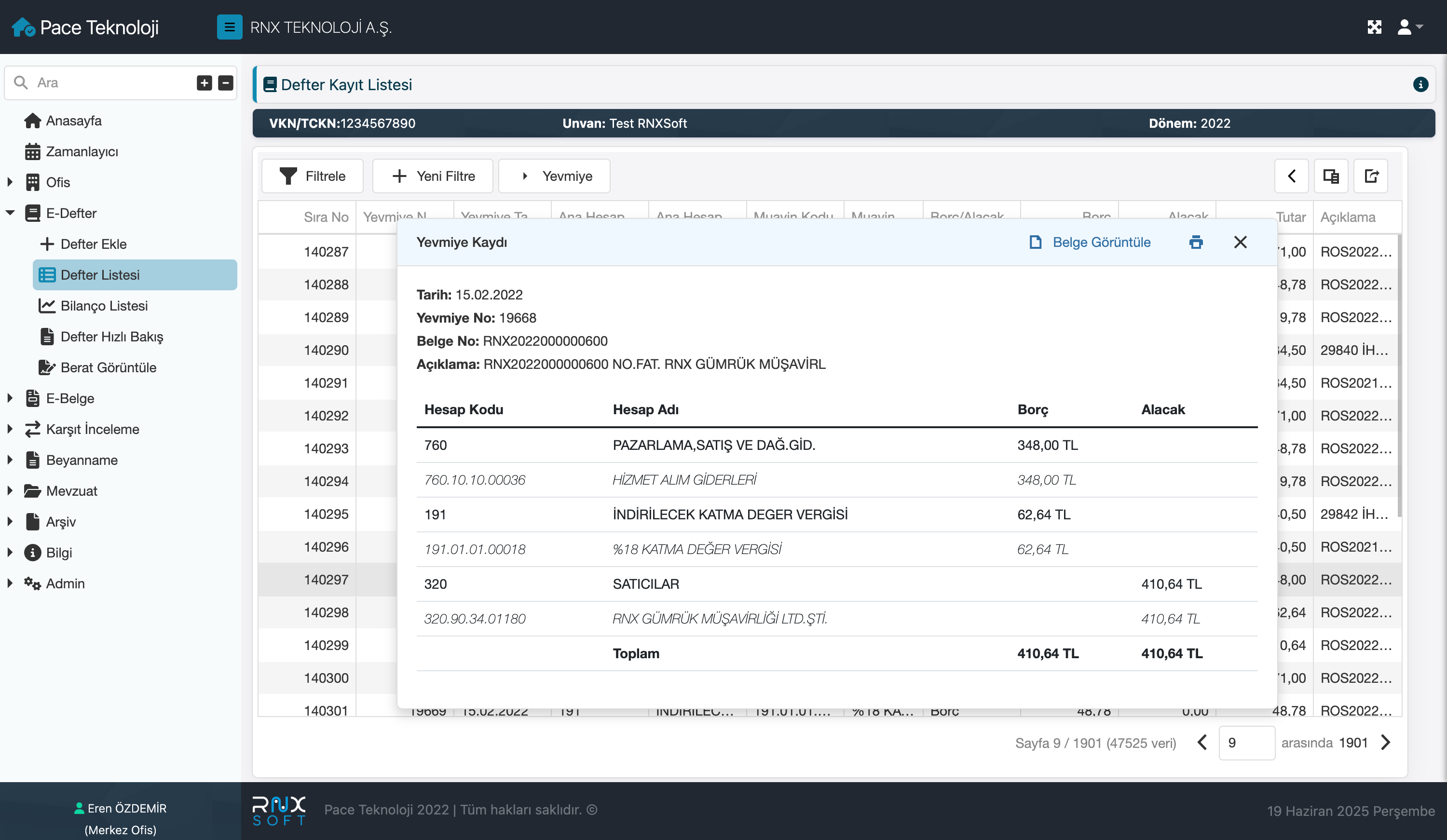Open Bilanço Listesi menu item
Image resolution: width=1447 pixels, height=840 pixels.
[104, 305]
